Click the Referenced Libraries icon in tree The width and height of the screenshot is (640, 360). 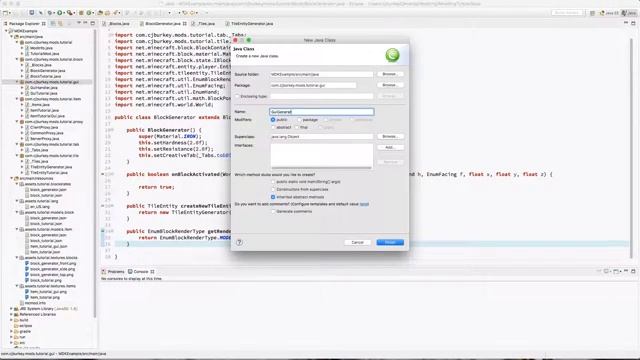click(x=16, y=314)
